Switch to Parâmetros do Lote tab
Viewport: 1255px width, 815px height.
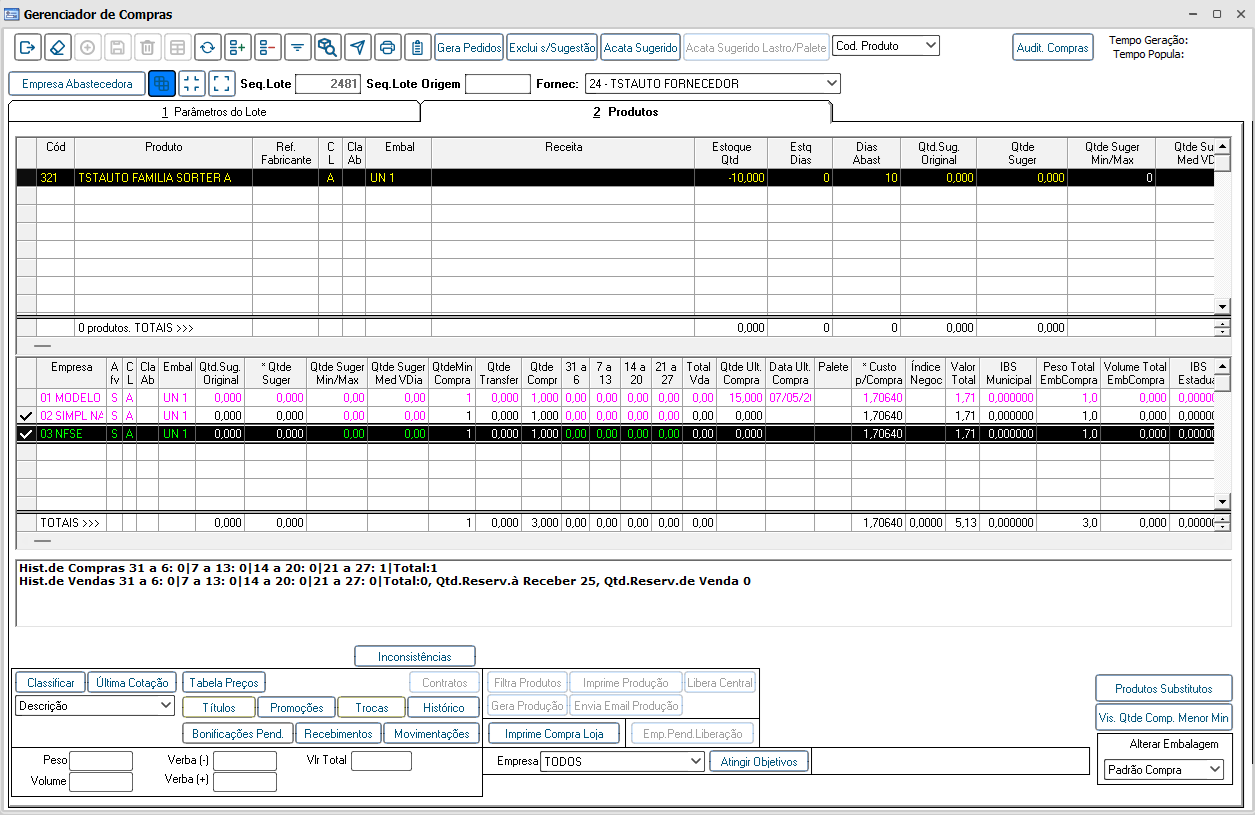(x=214, y=112)
